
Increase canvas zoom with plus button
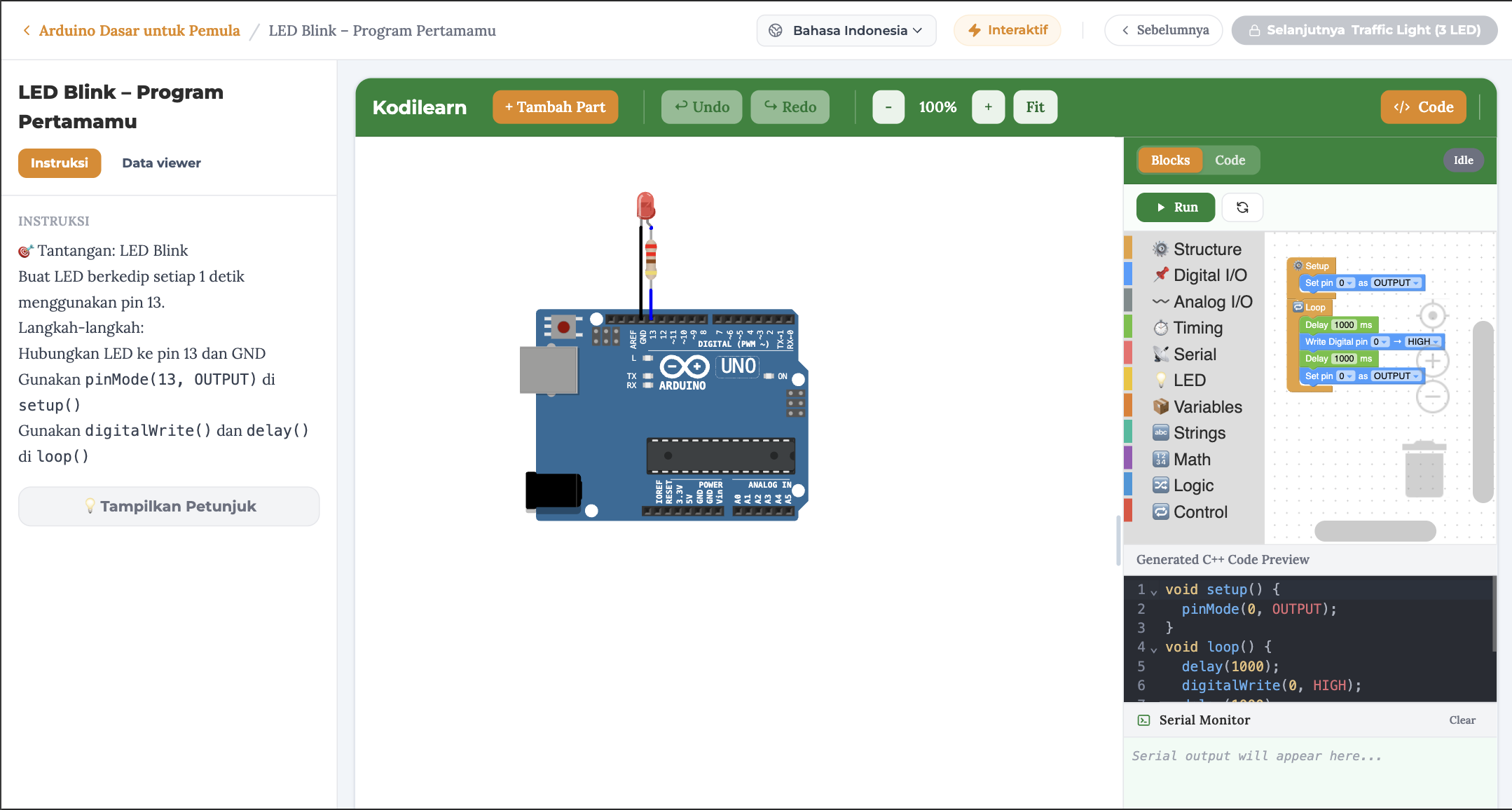(989, 107)
